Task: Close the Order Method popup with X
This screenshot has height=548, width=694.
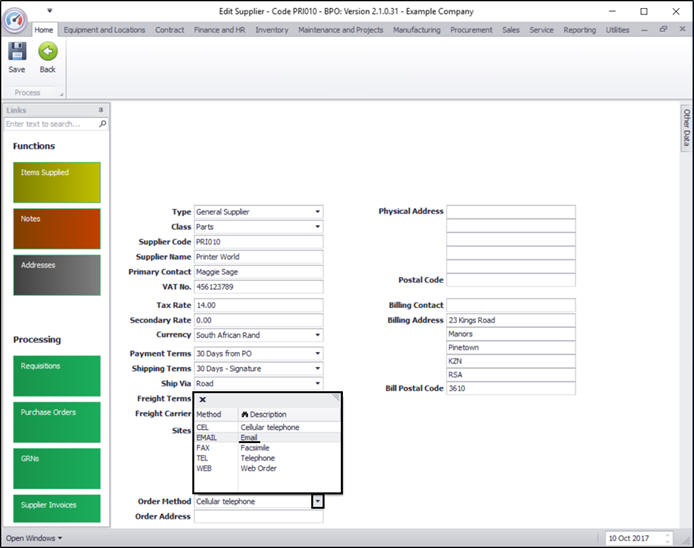Action: click(202, 399)
